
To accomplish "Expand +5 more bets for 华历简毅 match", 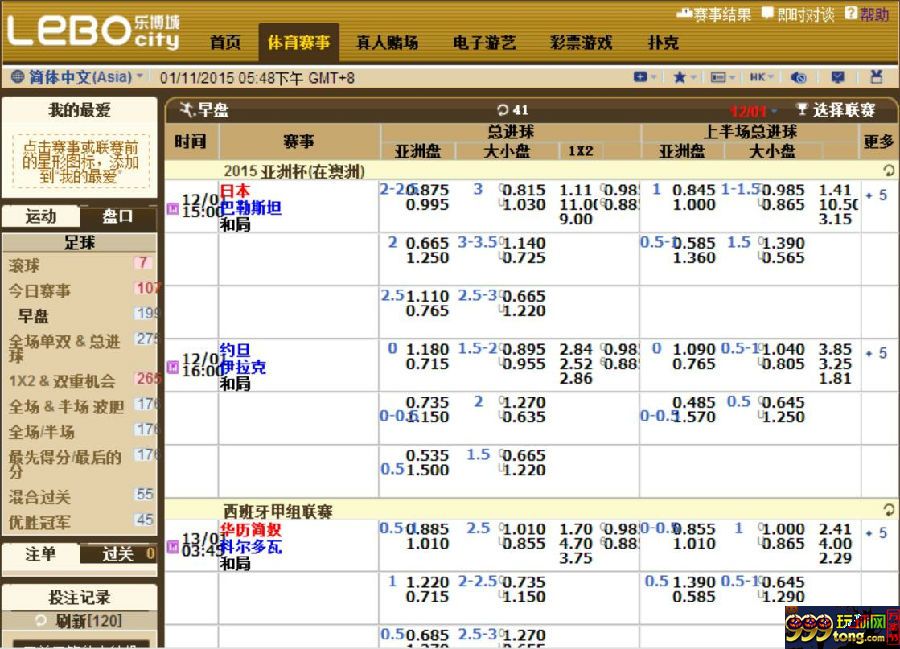I will click(x=876, y=533).
